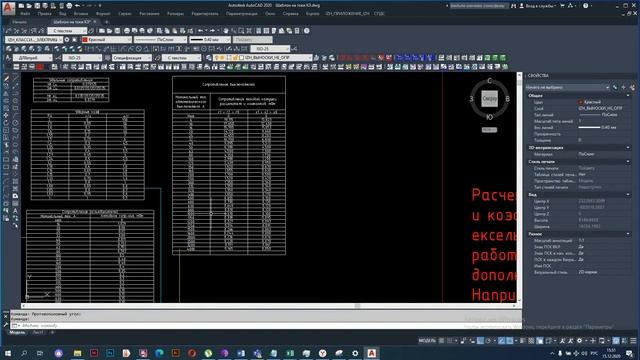Select the Multiline Text 'A' tool
Screen dimensions: 640x360
point(15,211)
